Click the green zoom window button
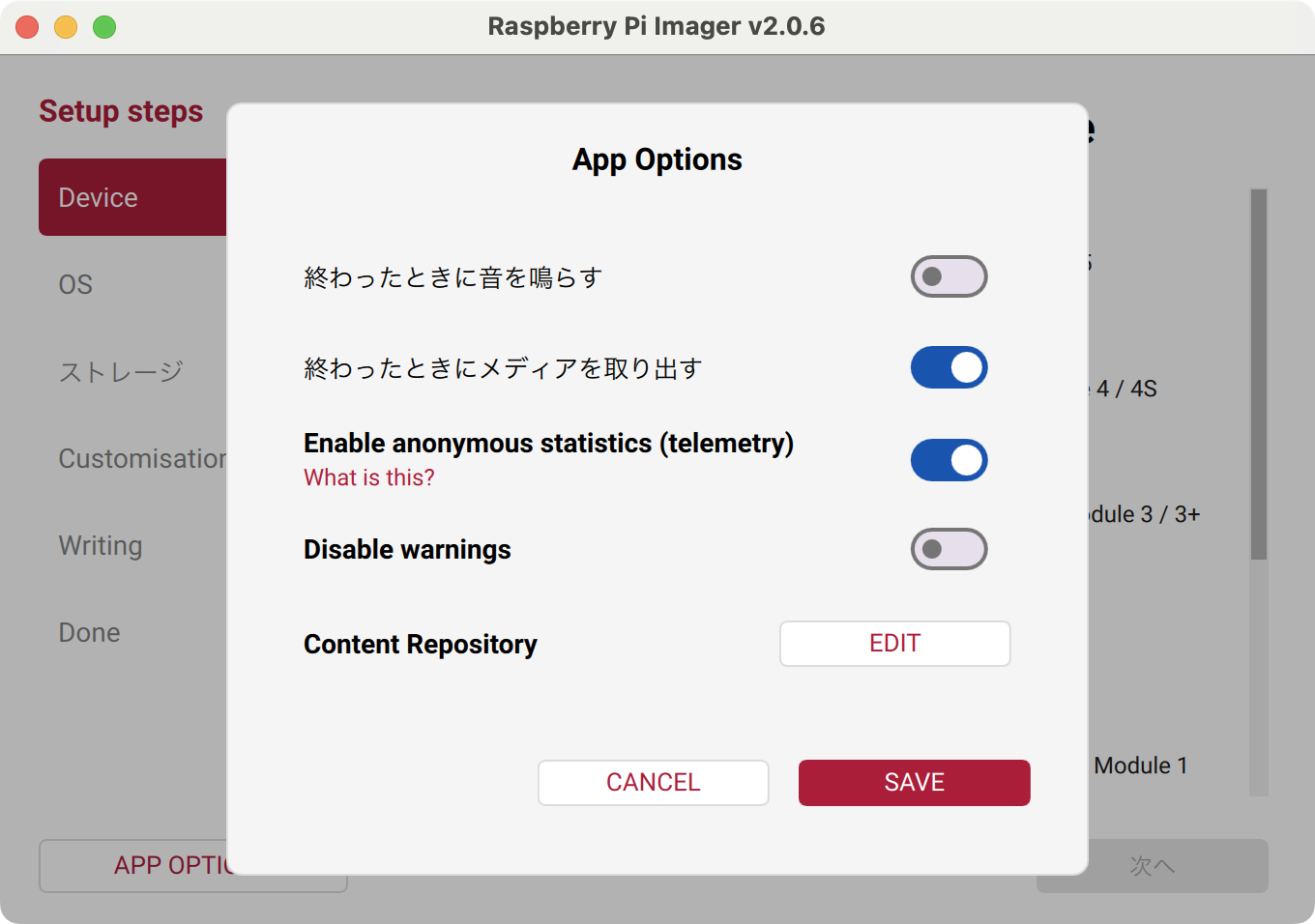The image size is (1315, 924). 104,27
